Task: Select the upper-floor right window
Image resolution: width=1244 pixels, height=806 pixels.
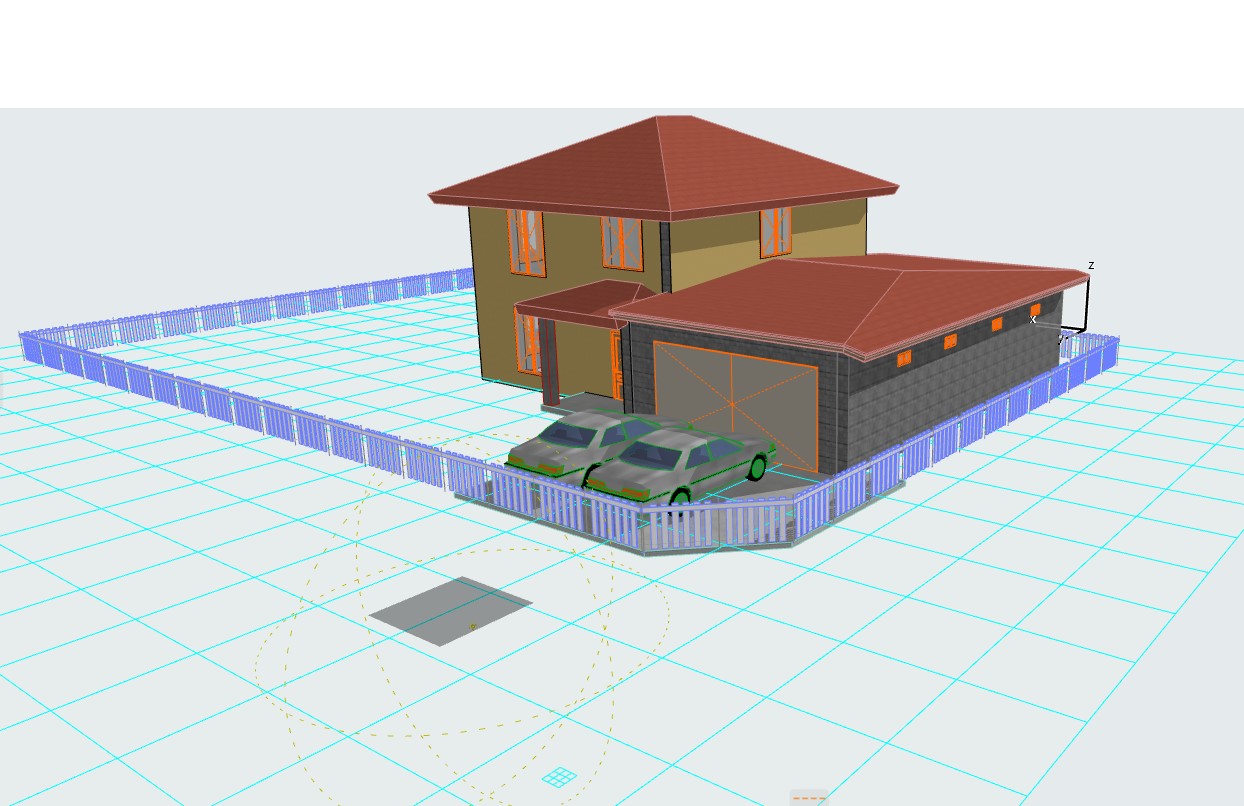Action: coord(775,232)
